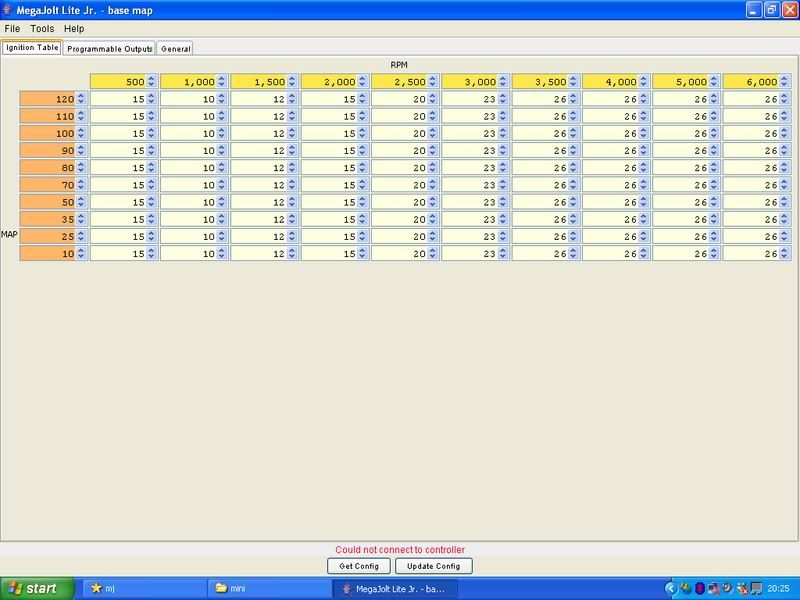800x600 pixels.
Task: Switch to the Programmable Outputs tab
Action: point(110,48)
